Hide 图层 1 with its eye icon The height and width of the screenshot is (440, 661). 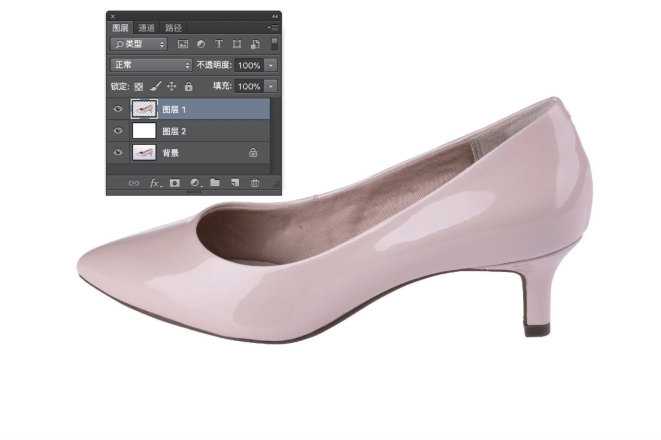click(x=118, y=109)
